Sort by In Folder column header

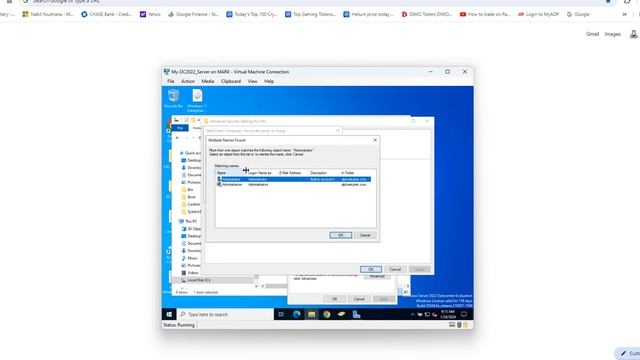[357, 173]
